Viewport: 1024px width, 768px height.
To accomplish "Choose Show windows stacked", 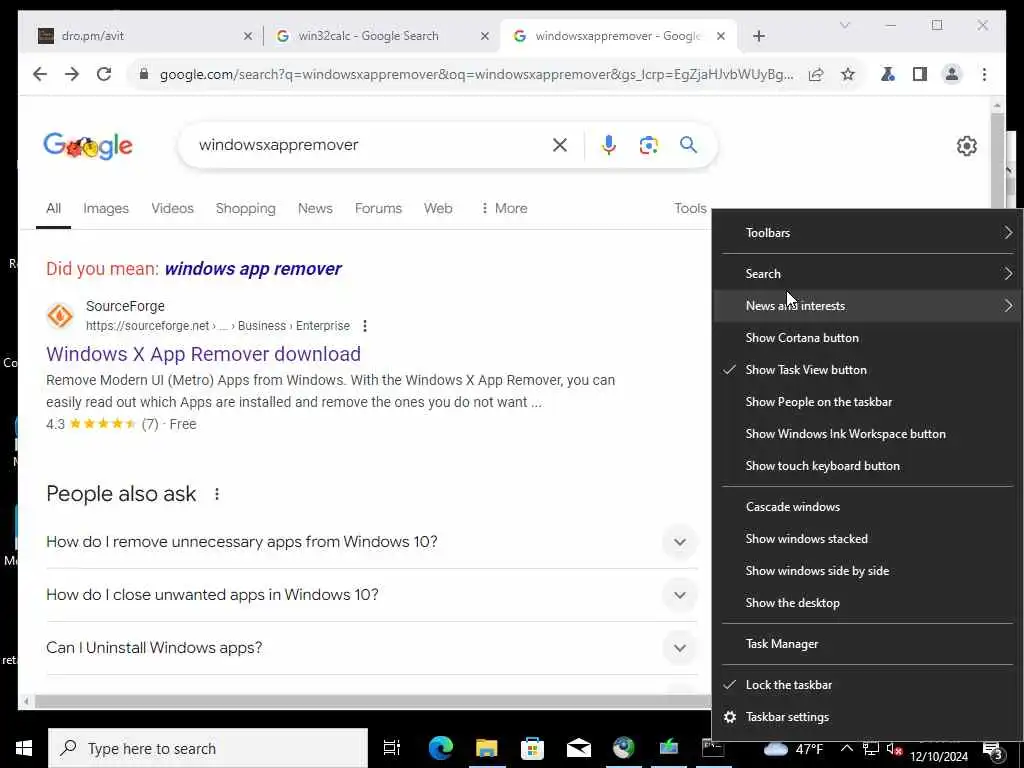I will click(x=867, y=539).
